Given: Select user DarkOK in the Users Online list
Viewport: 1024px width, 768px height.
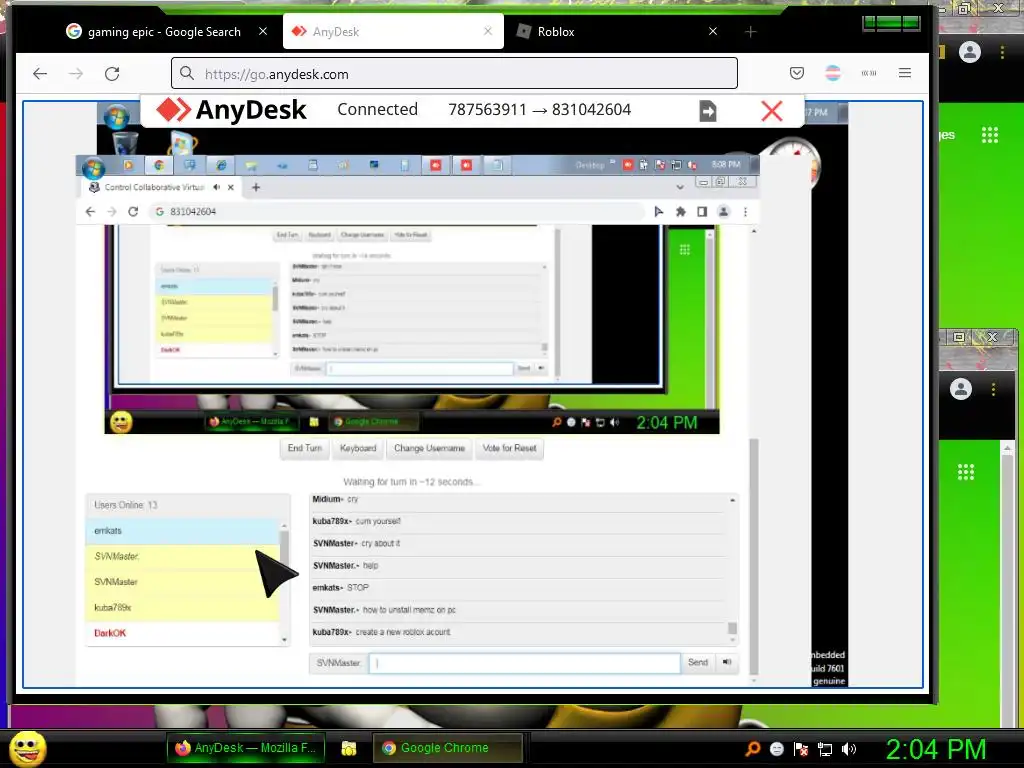Looking at the screenshot, I should (x=183, y=633).
